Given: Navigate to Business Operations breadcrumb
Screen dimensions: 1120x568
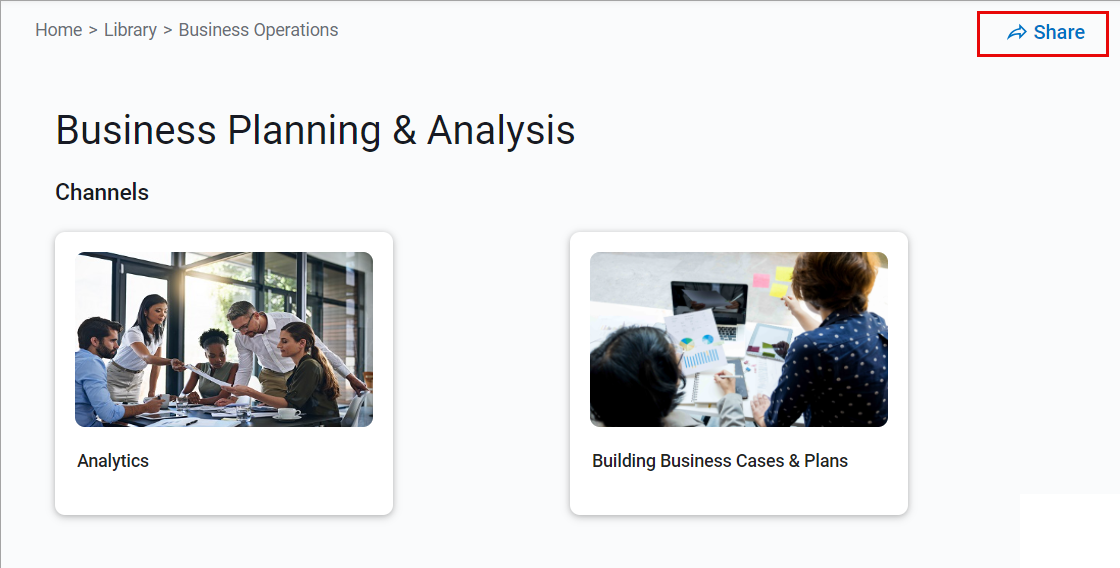Looking at the screenshot, I should point(258,30).
